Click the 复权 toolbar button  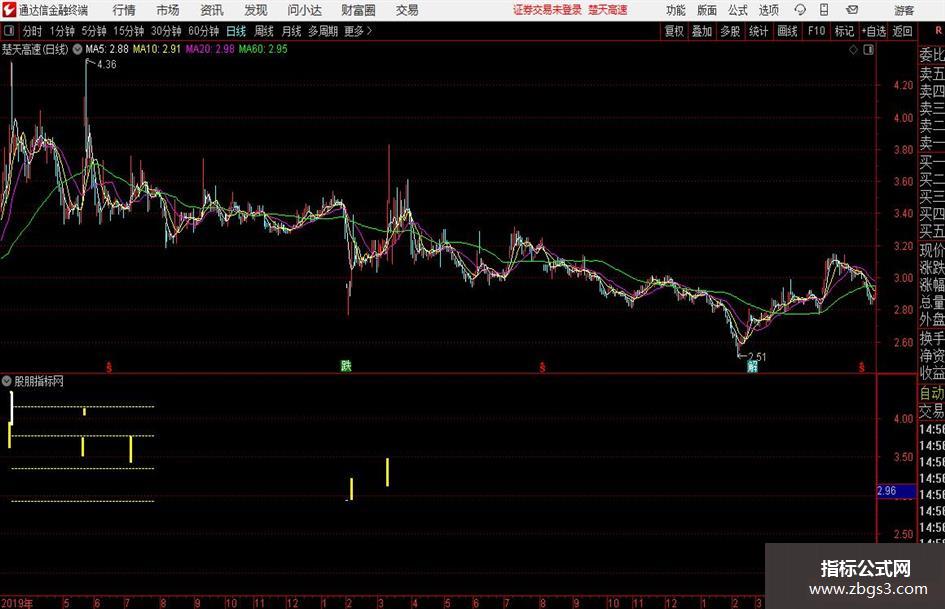[x=674, y=31]
